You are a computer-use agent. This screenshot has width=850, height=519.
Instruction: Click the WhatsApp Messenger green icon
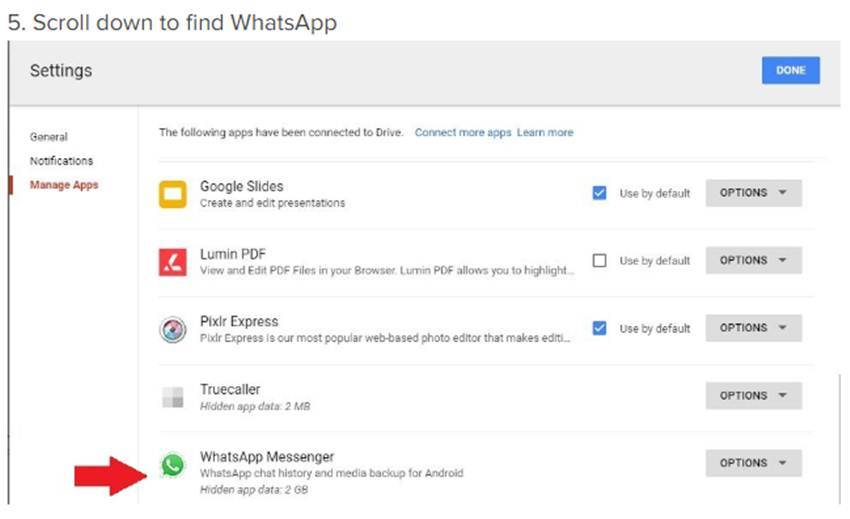pos(173,464)
